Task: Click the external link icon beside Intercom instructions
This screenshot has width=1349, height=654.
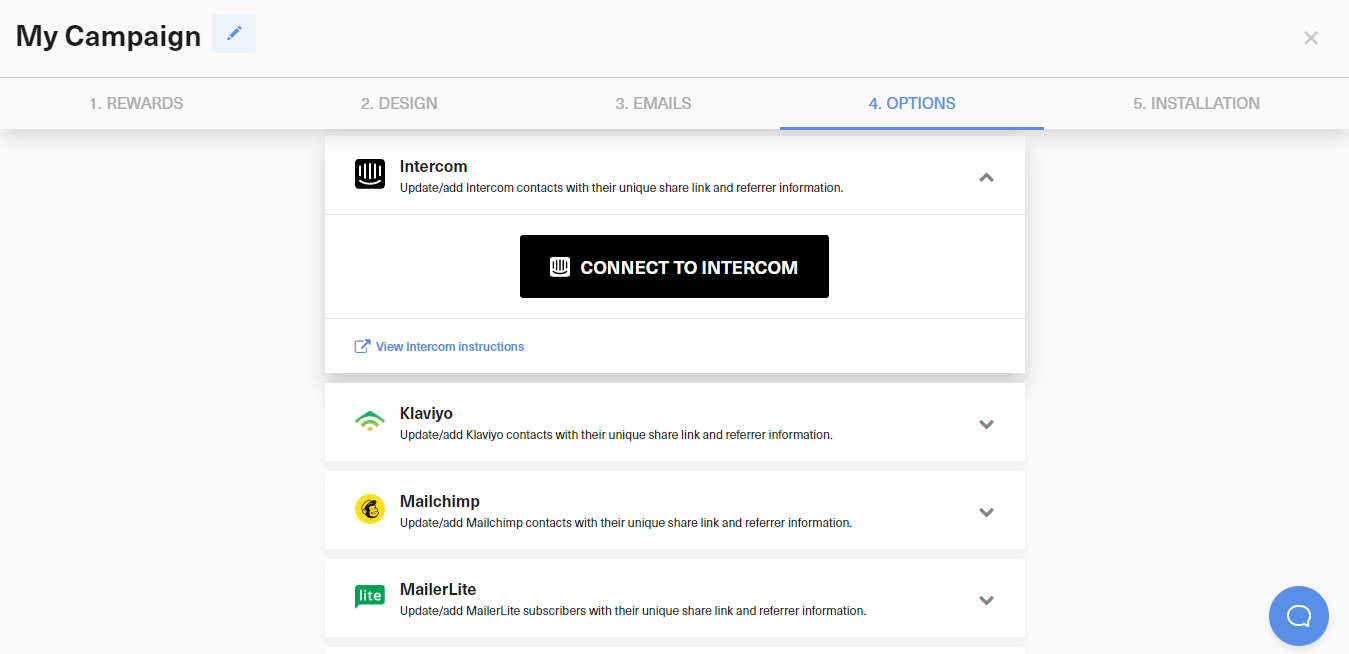Action: coord(361,345)
